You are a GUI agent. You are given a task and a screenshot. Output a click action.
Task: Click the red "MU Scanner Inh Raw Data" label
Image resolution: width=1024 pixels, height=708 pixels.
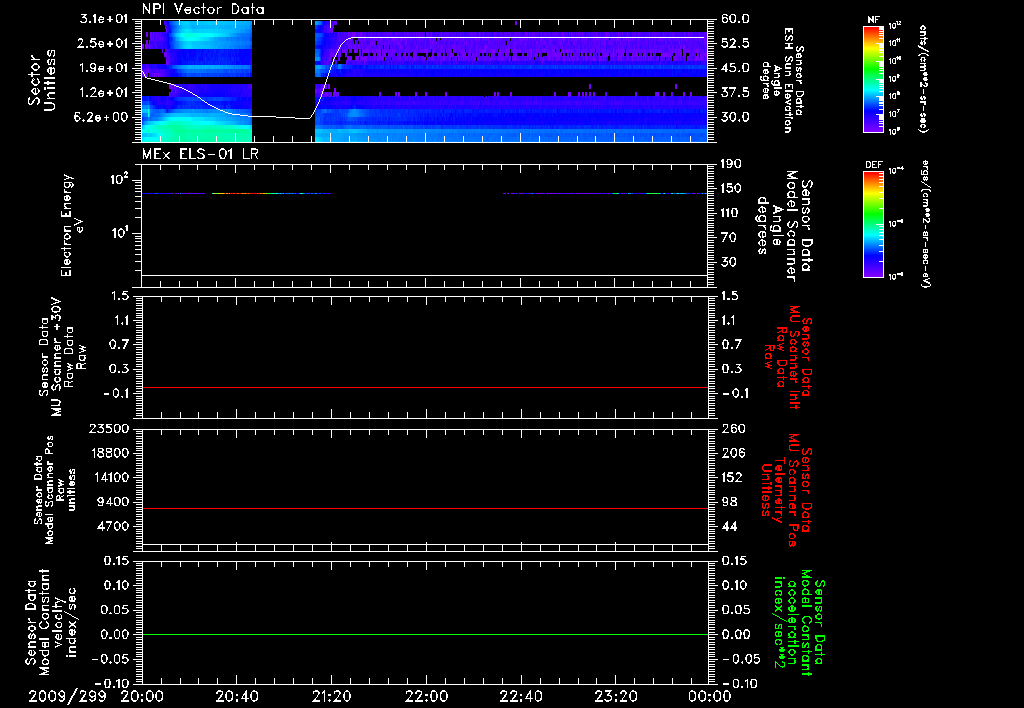click(x=787, y=357)
